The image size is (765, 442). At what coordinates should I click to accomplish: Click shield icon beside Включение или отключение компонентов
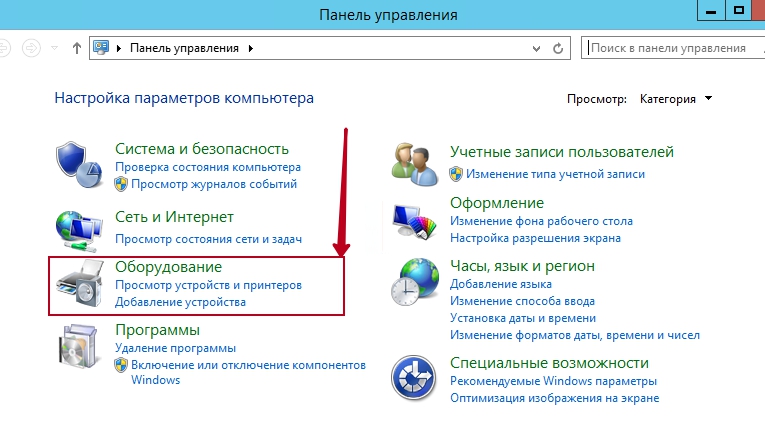[x=121, y=365]
